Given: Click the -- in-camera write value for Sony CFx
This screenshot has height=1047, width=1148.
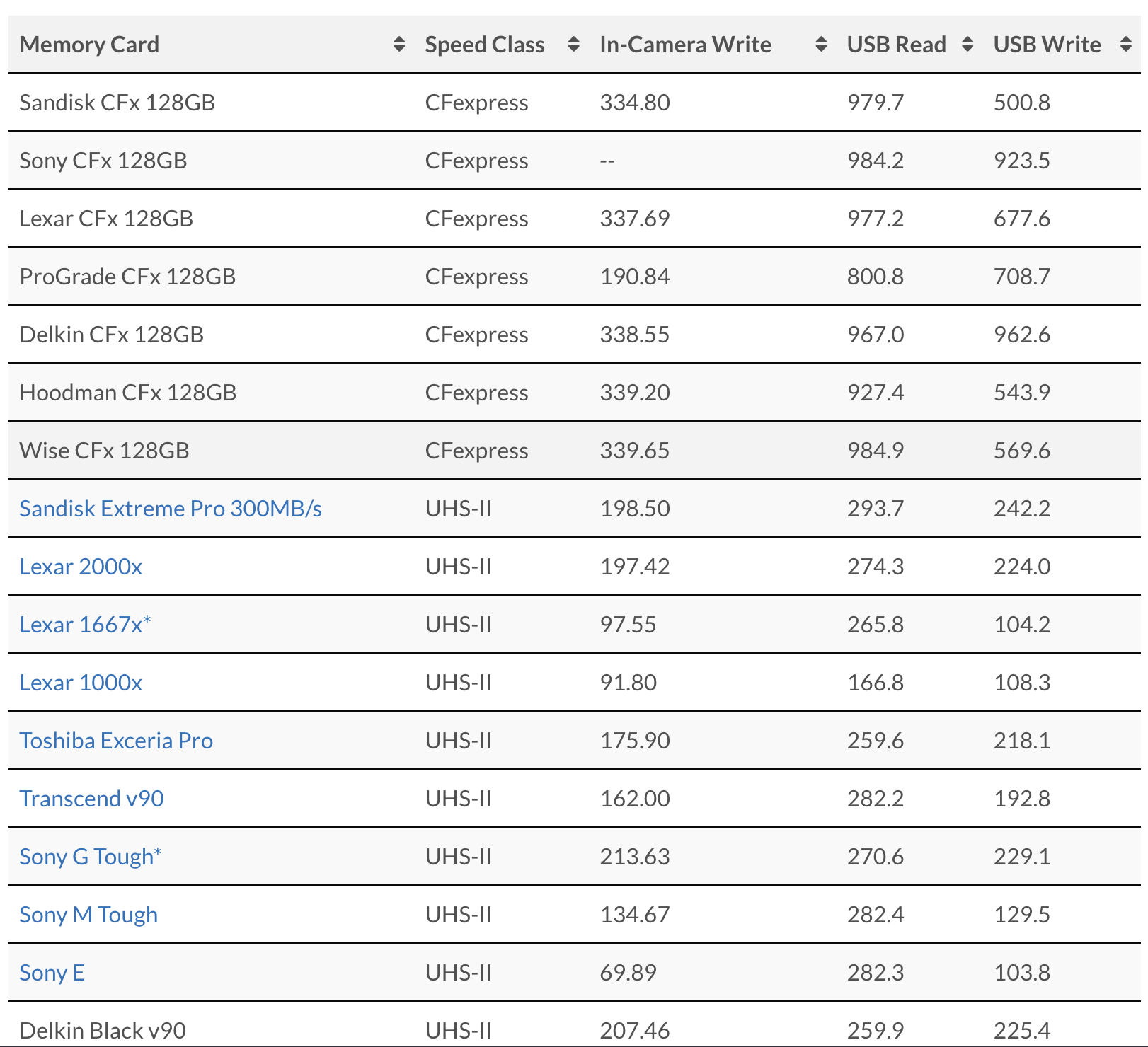Looking at the screenshot, I should pos(607,161).
